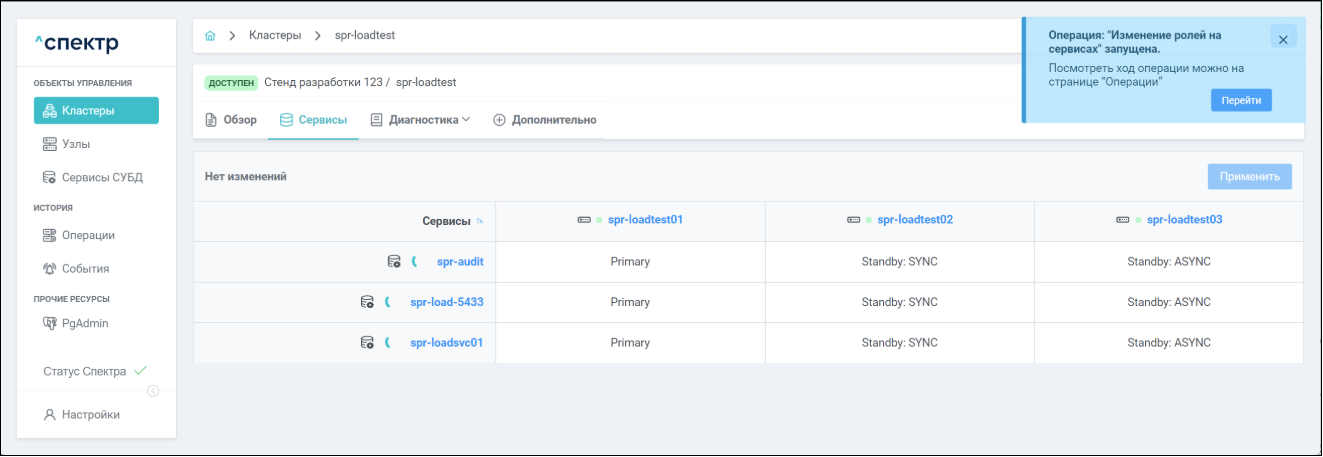
Task: Select Standby: ASYNC cell for spr-loadsvc01
Action: point(1168,343)
